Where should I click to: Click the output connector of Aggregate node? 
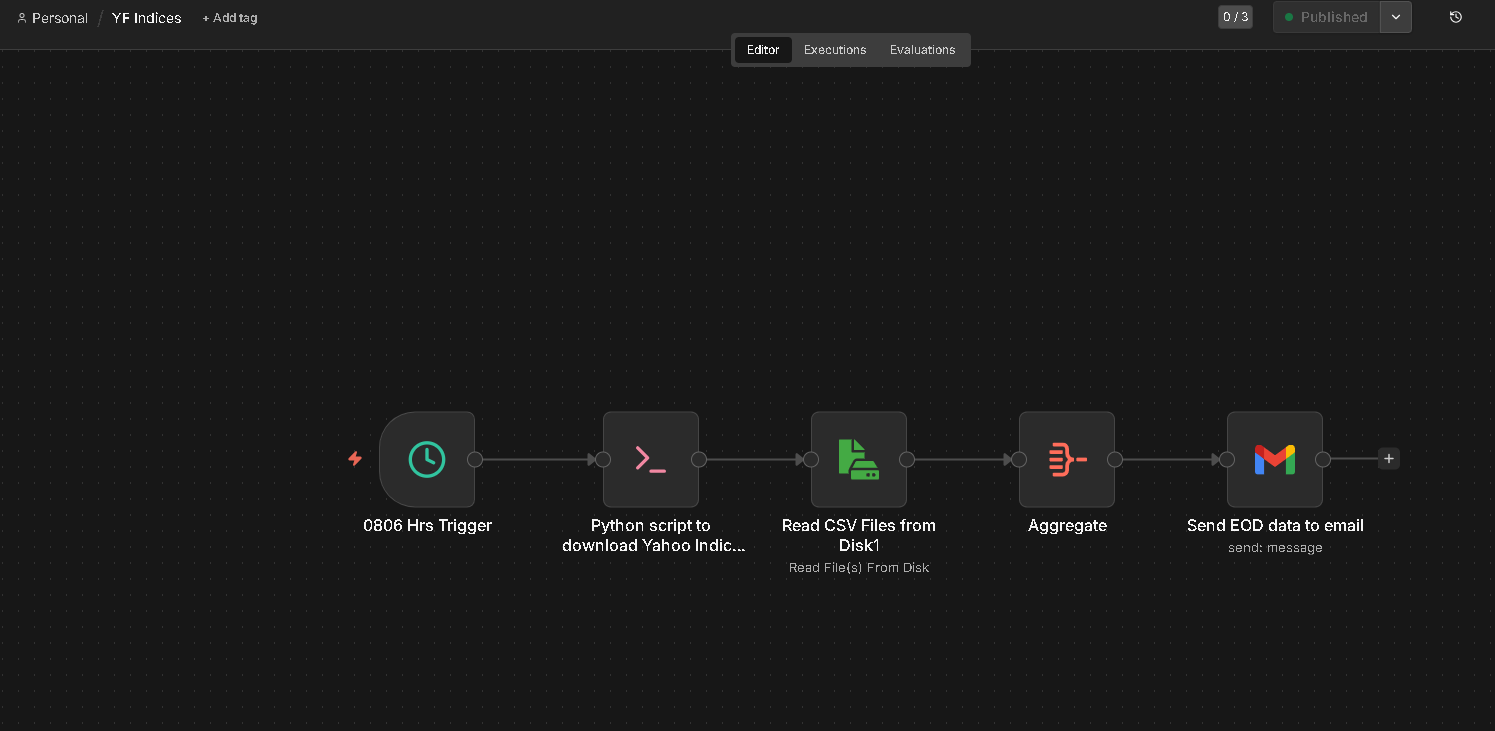[1115, 460]
